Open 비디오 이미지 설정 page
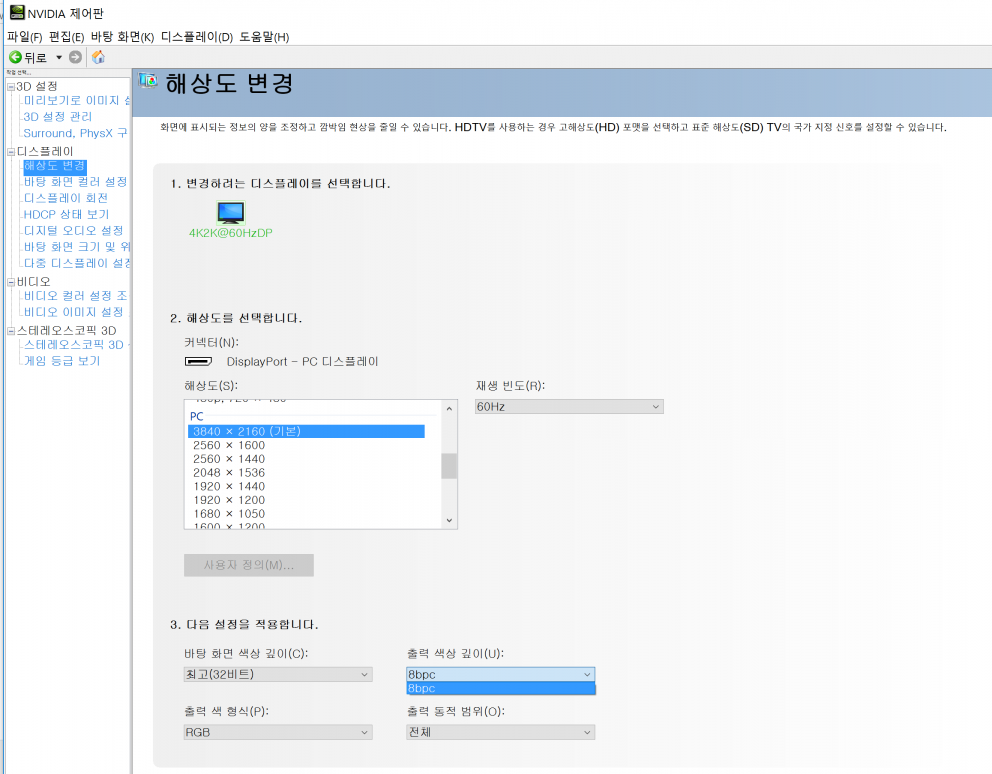992x774 pixels. tap(75, 312)
